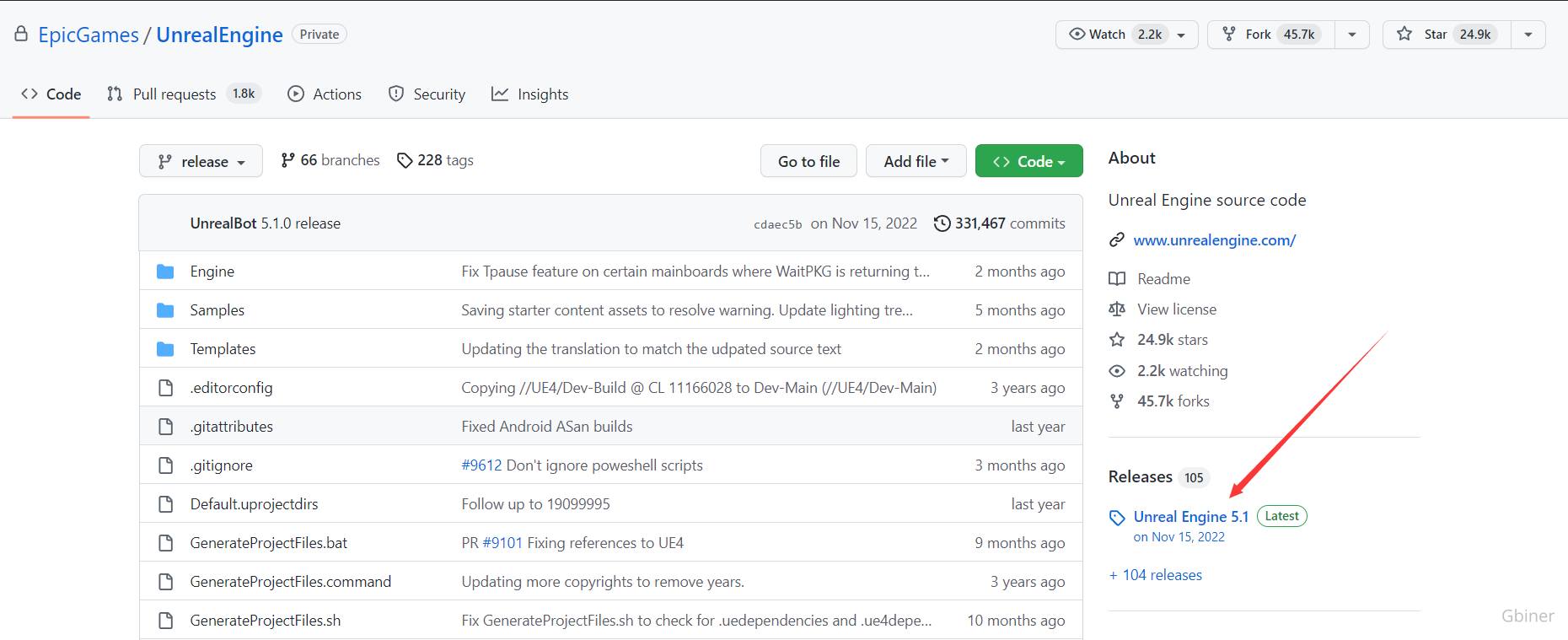Open the Watch notifications dropdown
The height and width of the screenshot is (640, 1568).
[x=1126, y=35]
